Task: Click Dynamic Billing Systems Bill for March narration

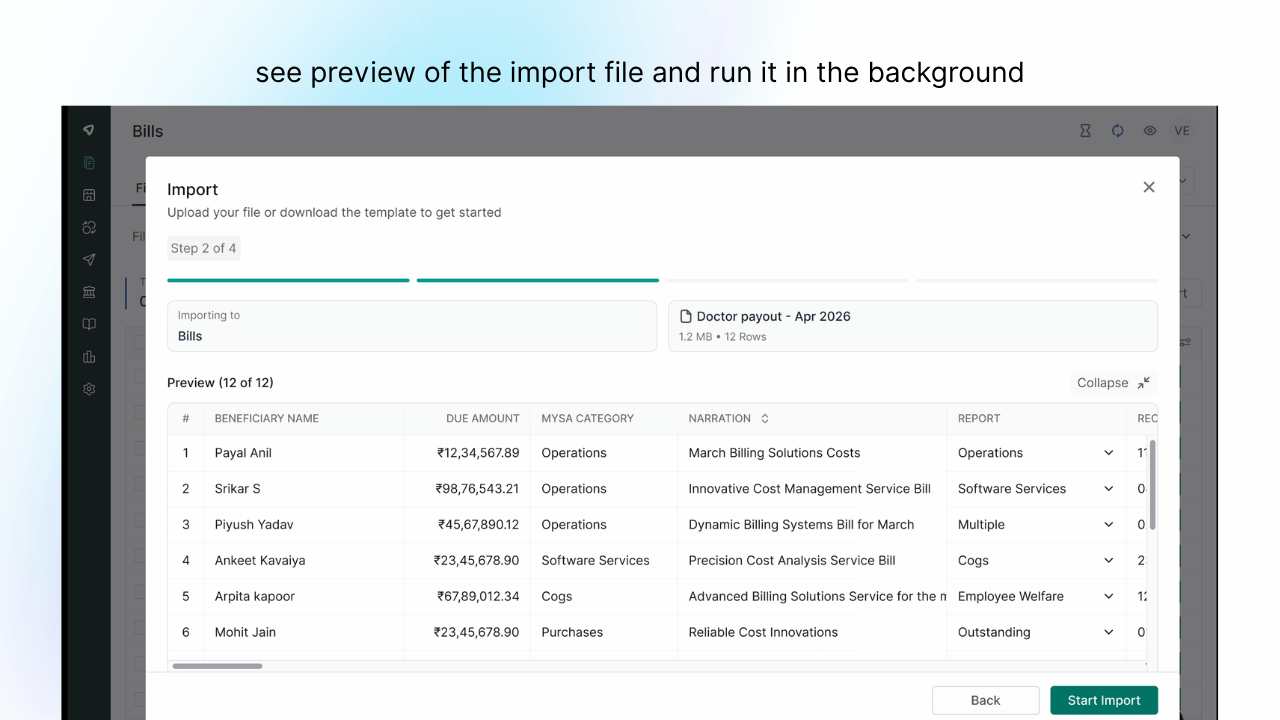Action: (x=801, y=525)
